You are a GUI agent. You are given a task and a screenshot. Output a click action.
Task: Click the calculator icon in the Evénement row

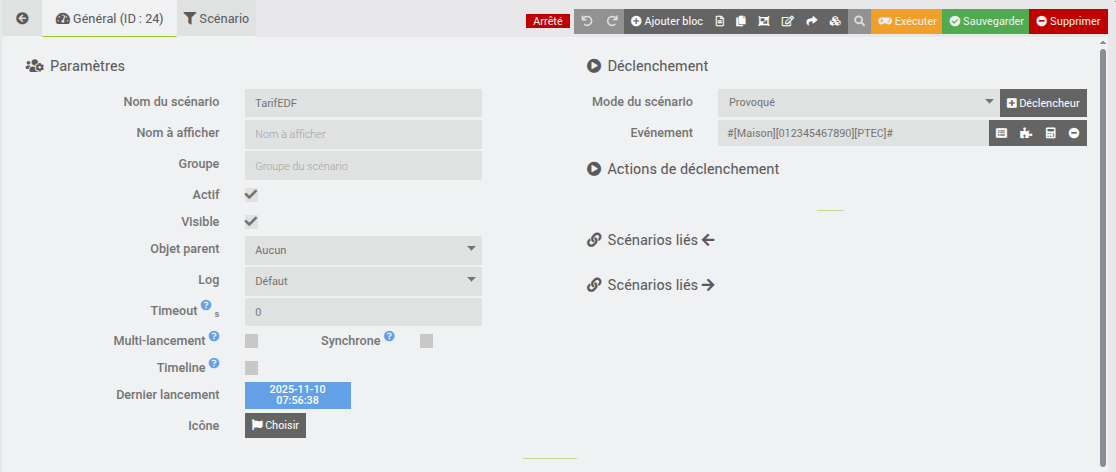click(x=1050, y=133)
